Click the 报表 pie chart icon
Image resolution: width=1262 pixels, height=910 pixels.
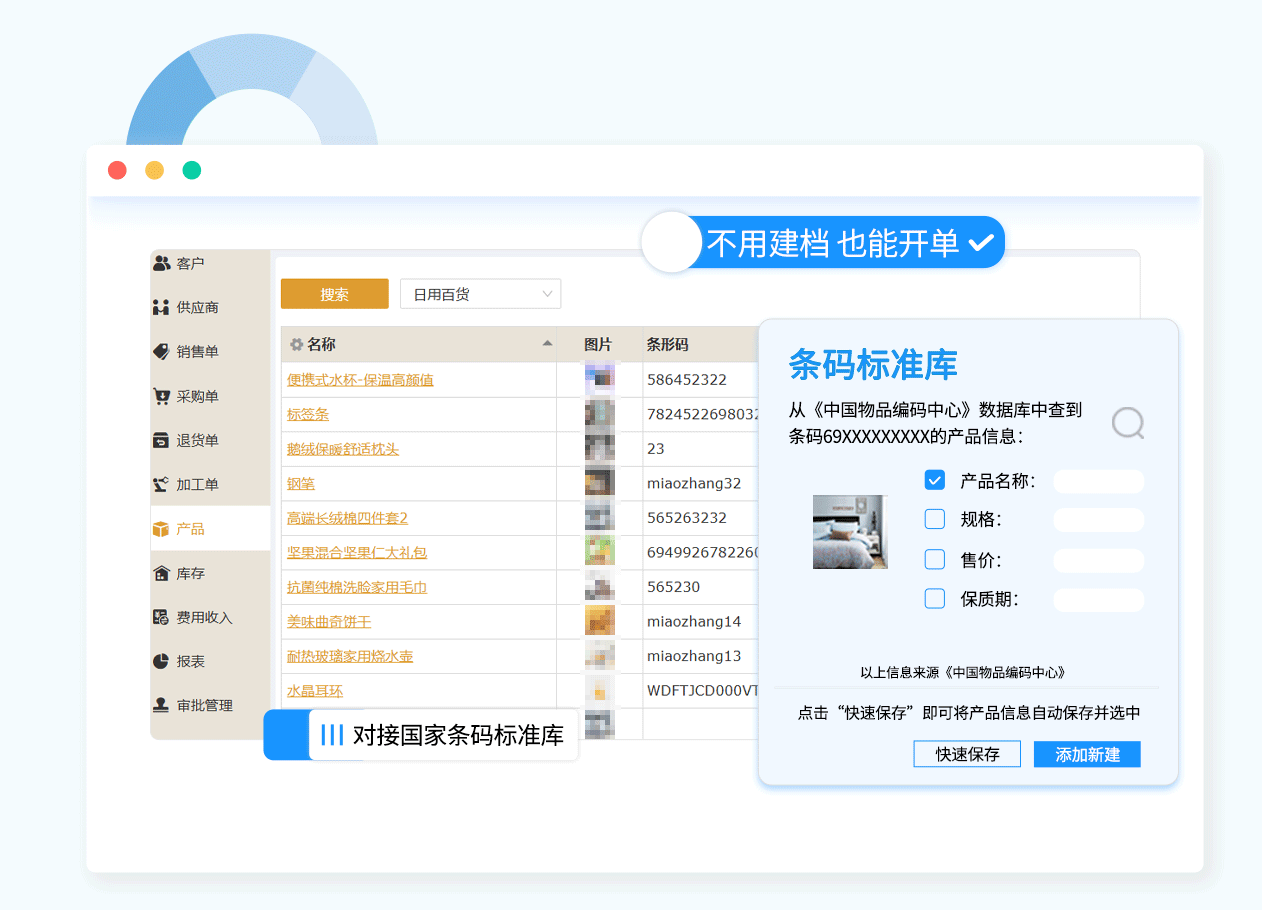161,661
